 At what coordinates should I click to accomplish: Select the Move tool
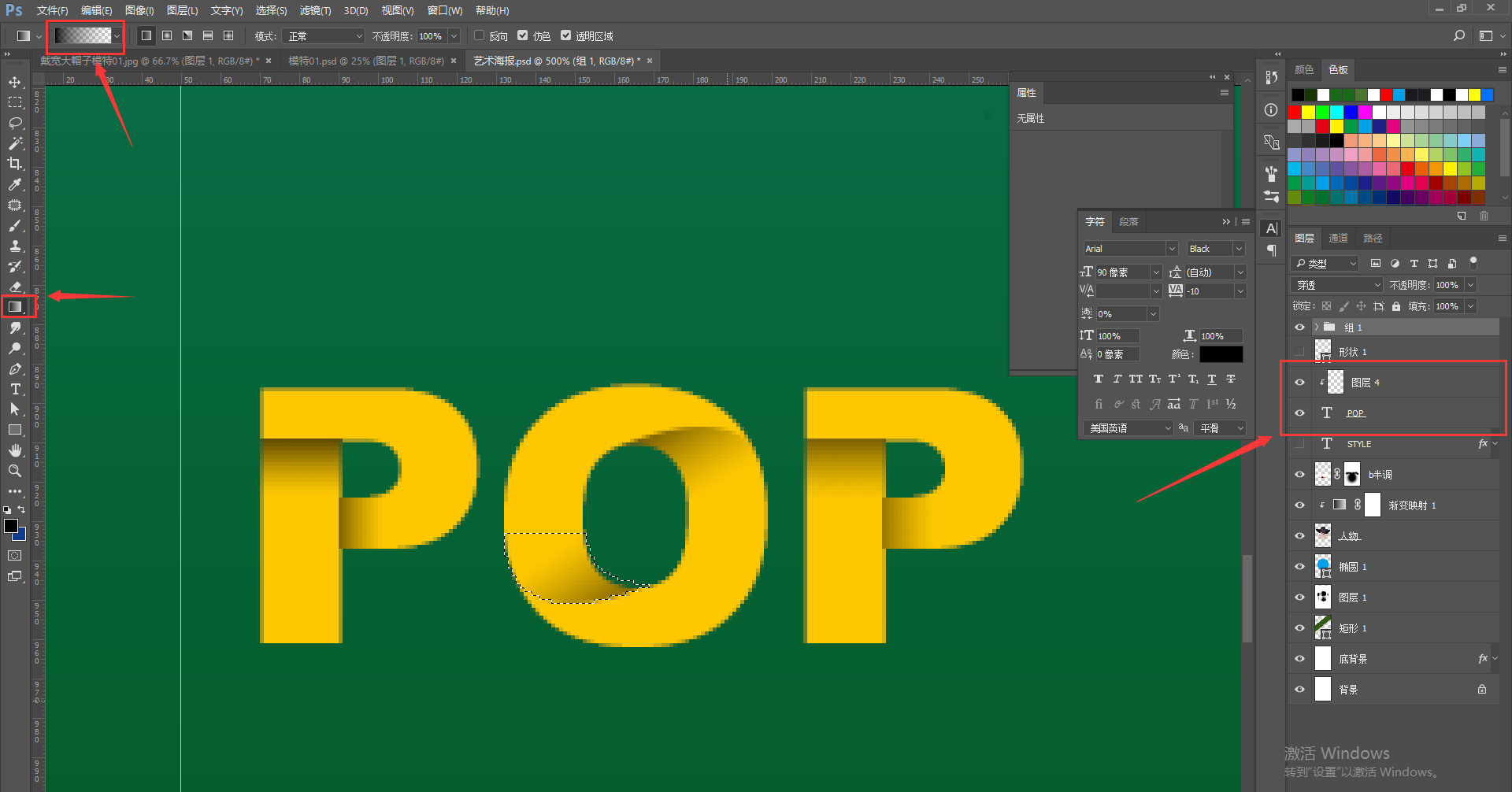point(15,82)
